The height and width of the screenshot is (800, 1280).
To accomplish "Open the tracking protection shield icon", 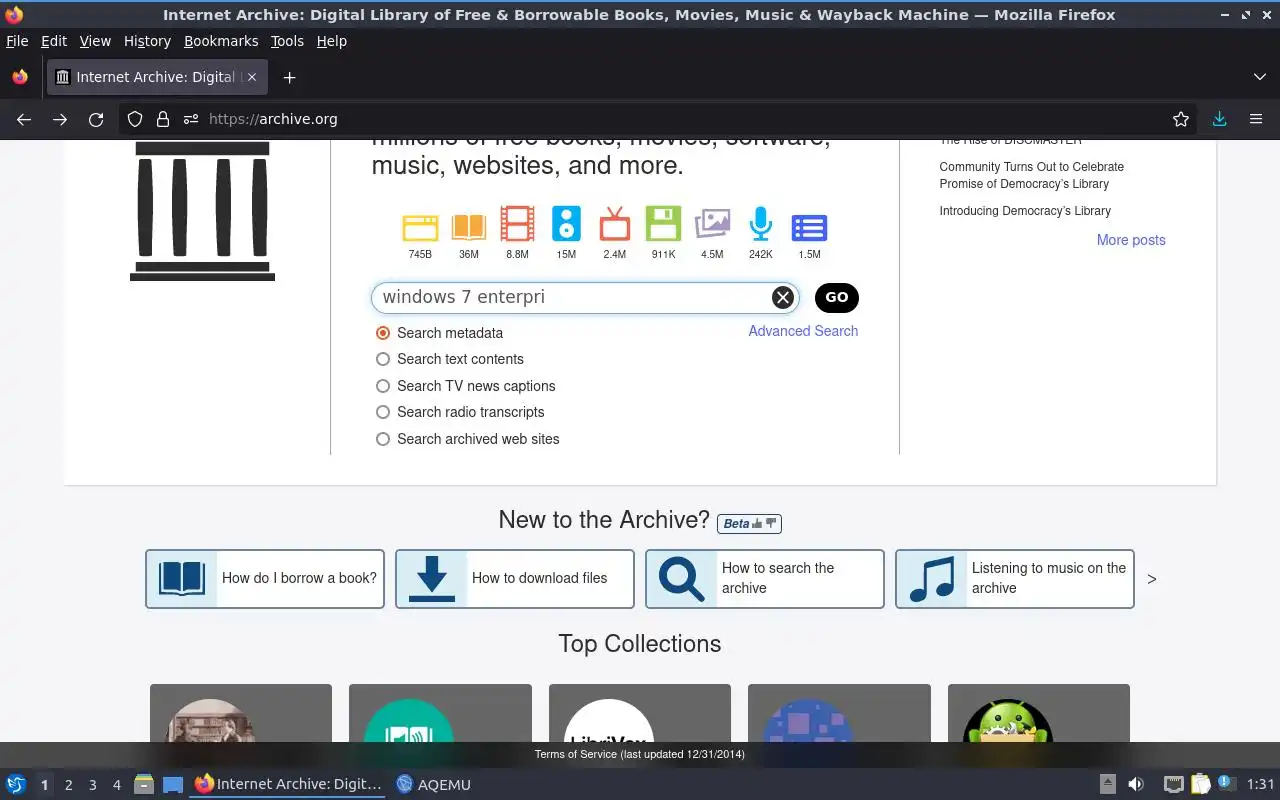I will tap(135, 119).
